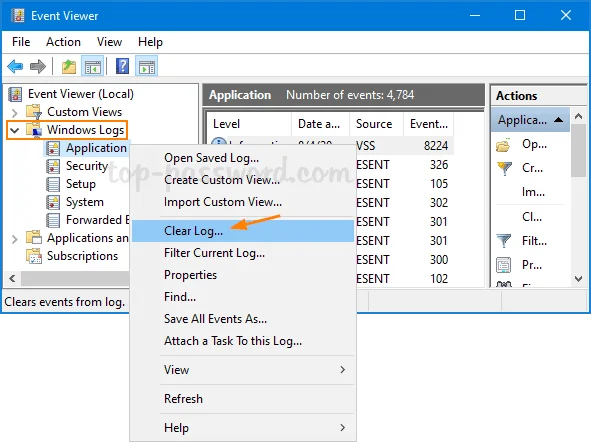This screenshot has width=591, height=442.
Task: Select the ESENT event row with ID 105
Action: point(404,184)
